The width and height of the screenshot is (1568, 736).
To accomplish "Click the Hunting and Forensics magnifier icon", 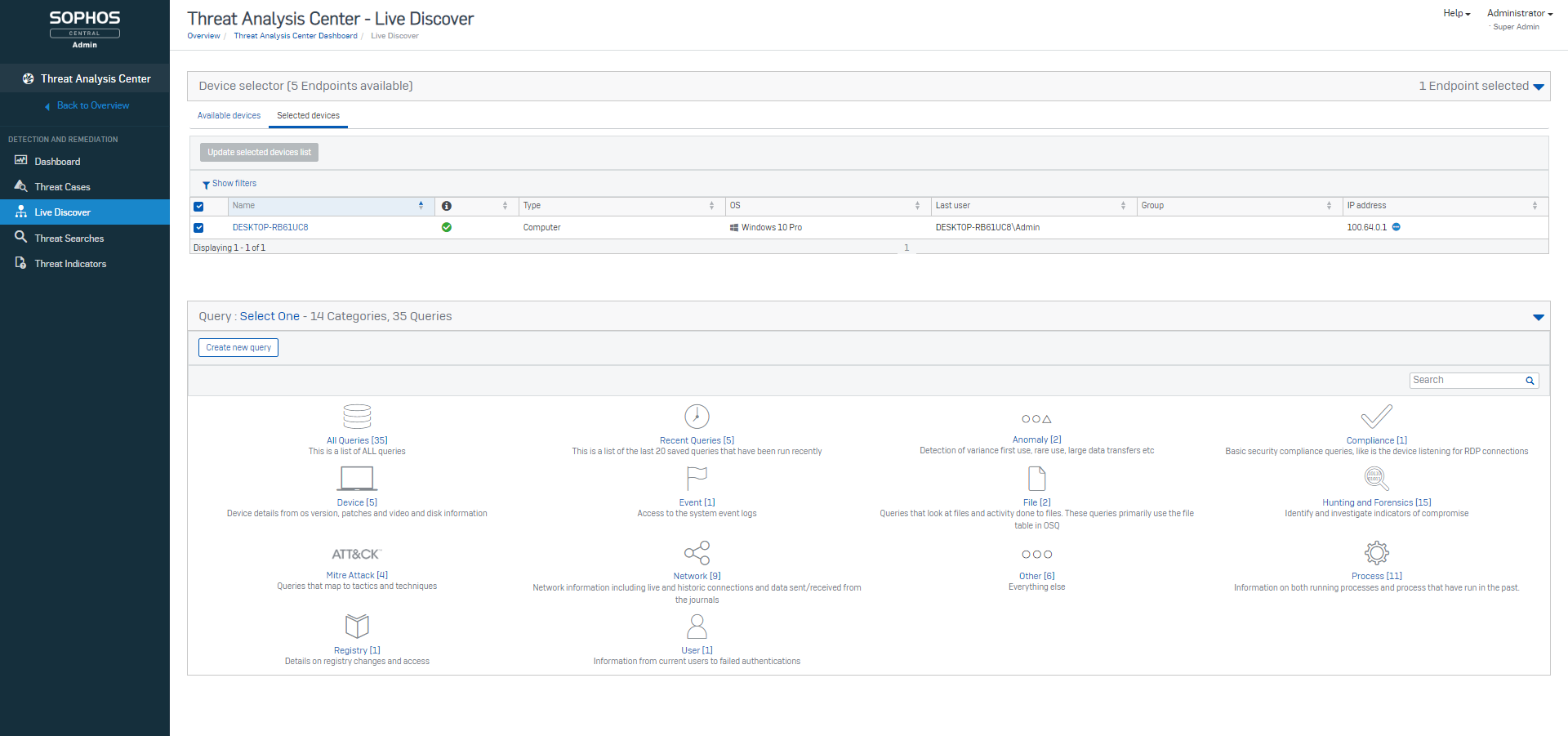I will (1376, 479).
